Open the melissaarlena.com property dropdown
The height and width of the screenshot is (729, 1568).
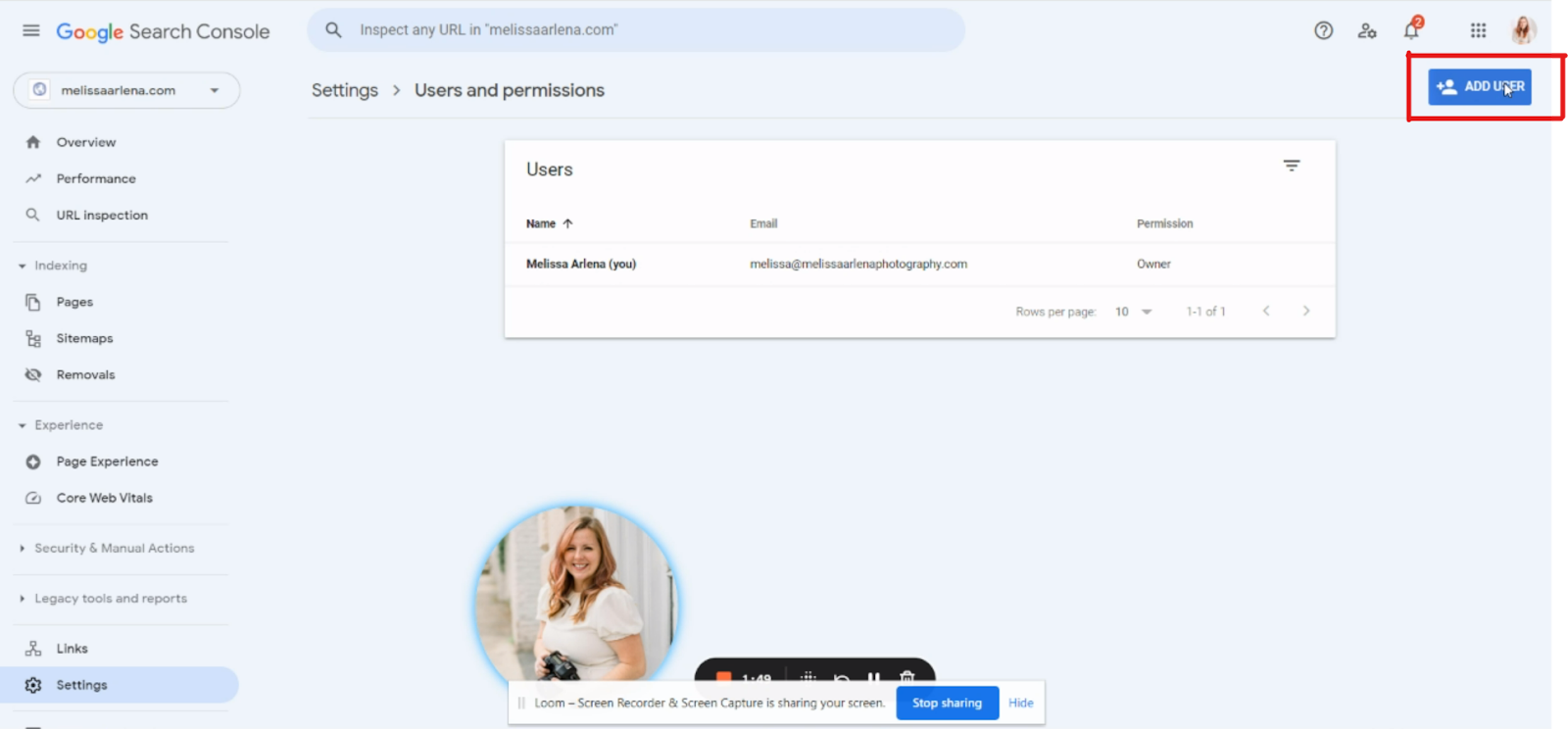pyautogui.click(x=126, y=90)
